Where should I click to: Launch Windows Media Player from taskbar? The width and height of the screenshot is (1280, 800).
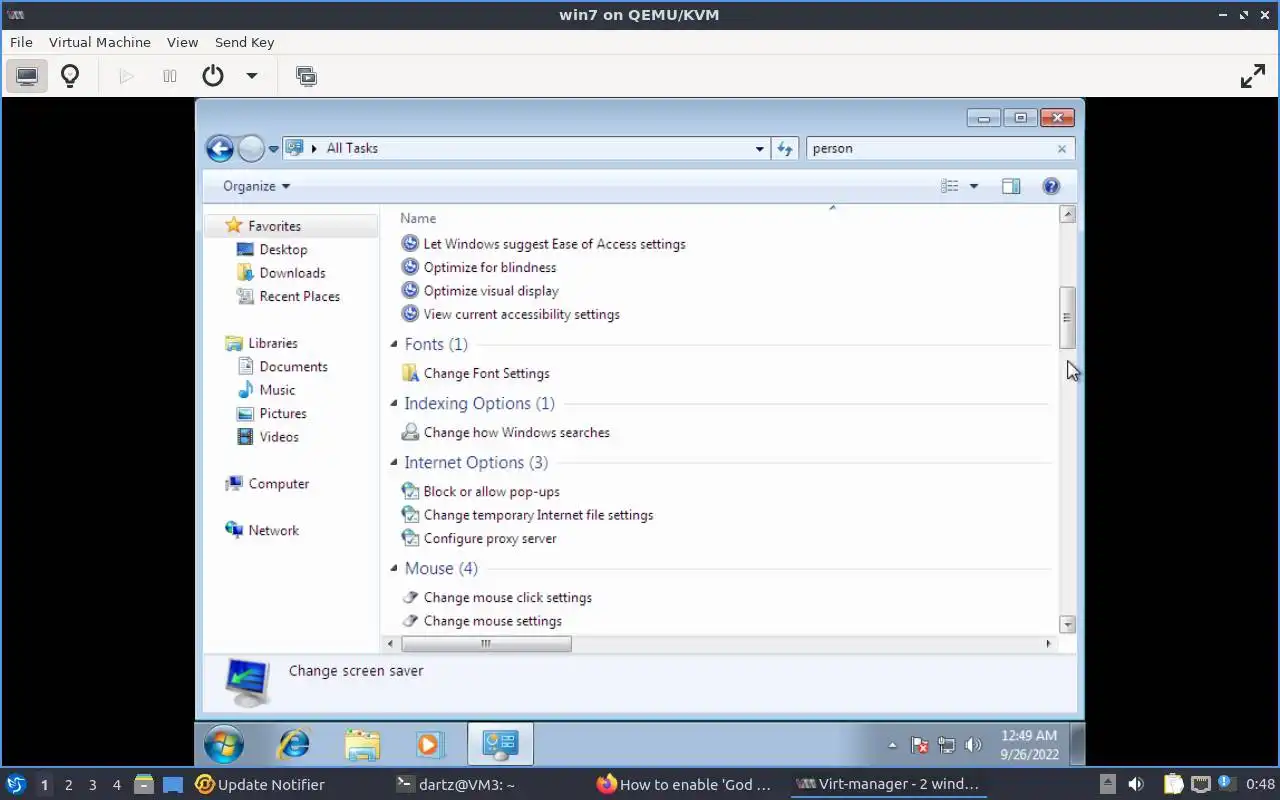430,744
